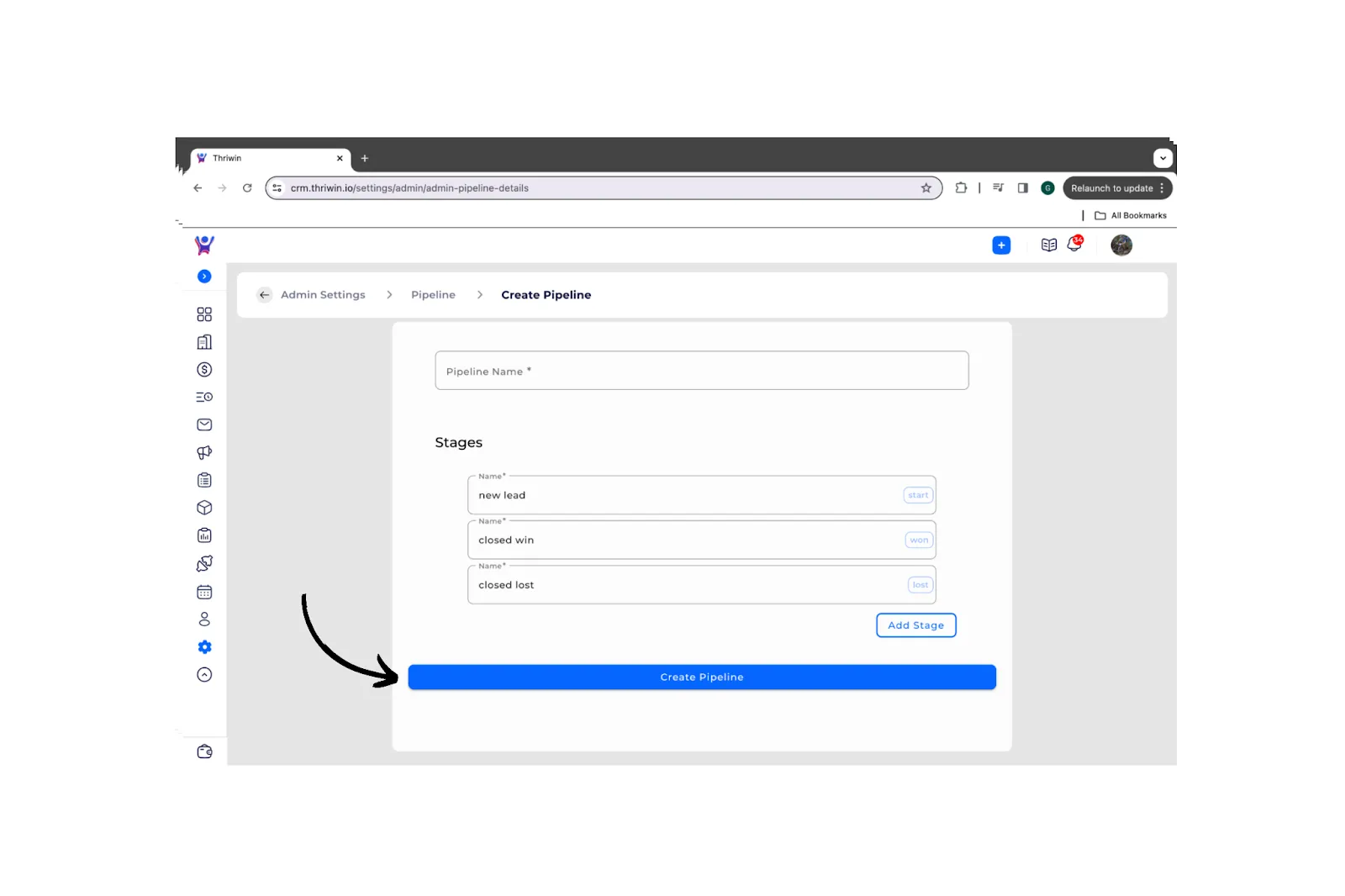Collapse the circled up-chevron in sidebar
The image size is (1345, 896).
pos(204,675)
